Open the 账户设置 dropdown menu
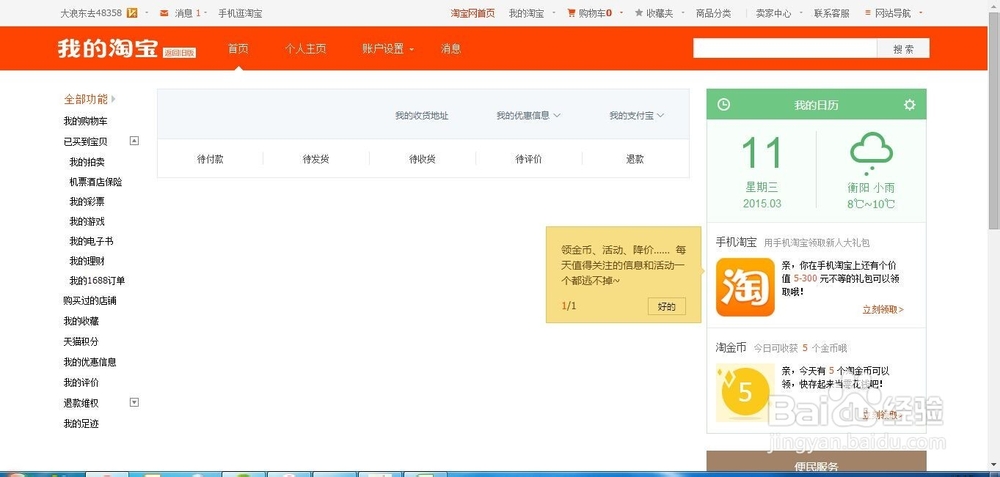 click(388, 48)
